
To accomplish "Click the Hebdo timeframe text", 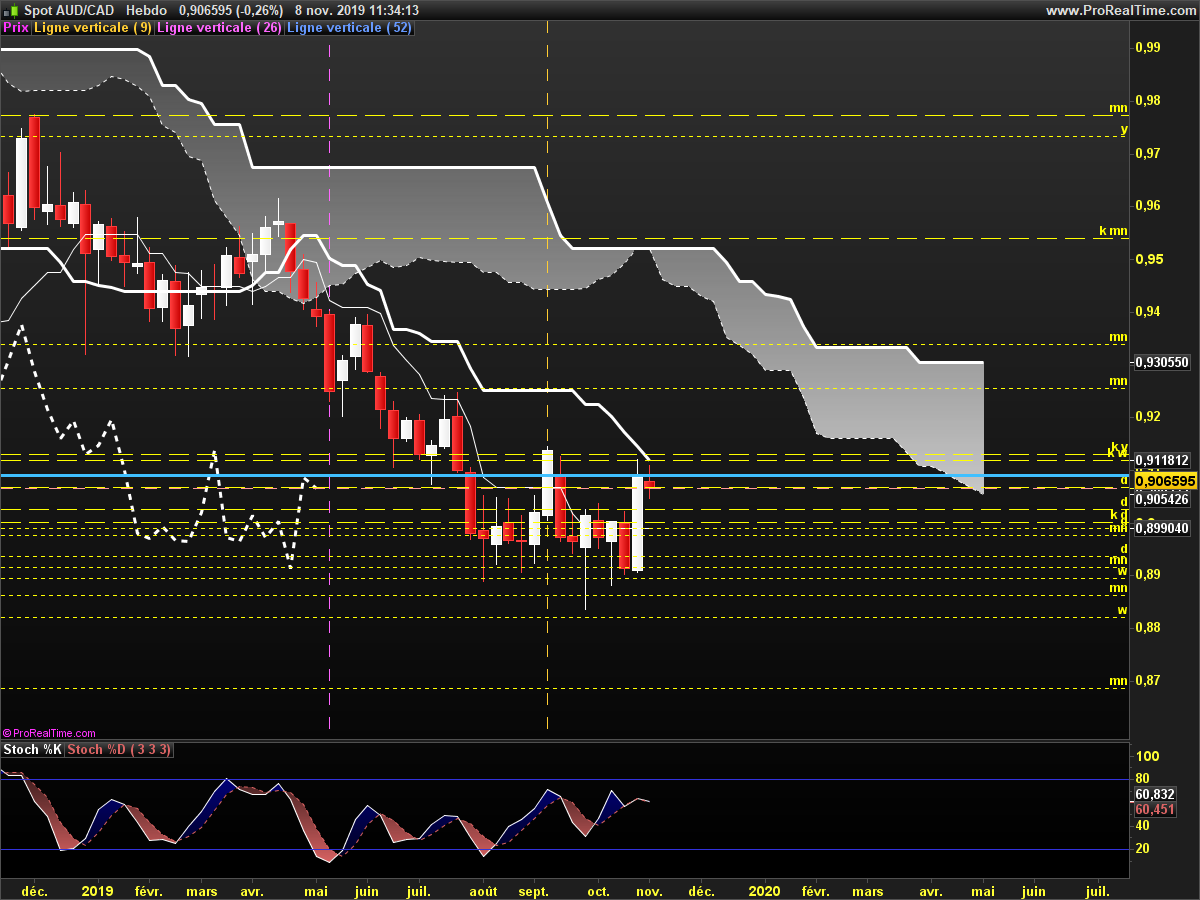I will [x=146, y=10].
